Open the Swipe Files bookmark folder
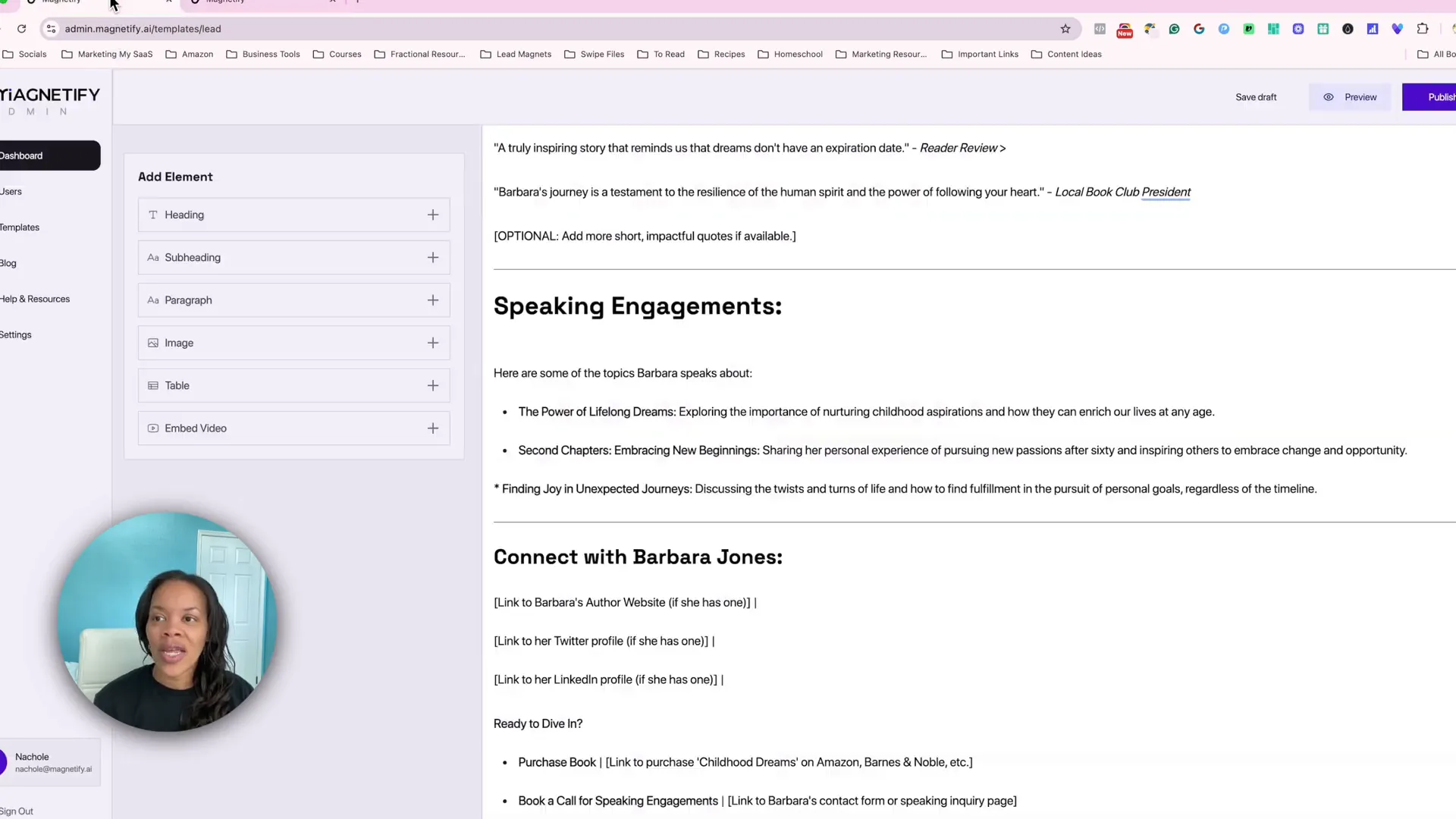The width and height of the screenshot is (1456, 819). pyautogui.click(x=595, y=55)
